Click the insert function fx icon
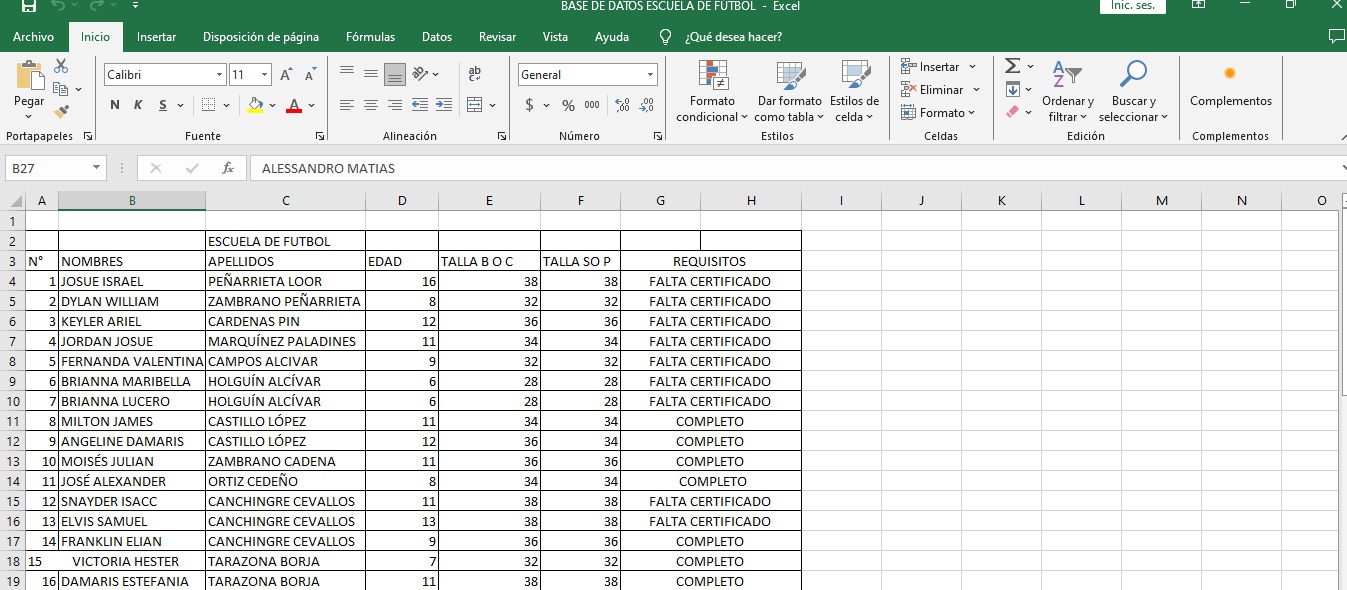The image size is (1347, 590). [228, 168]
